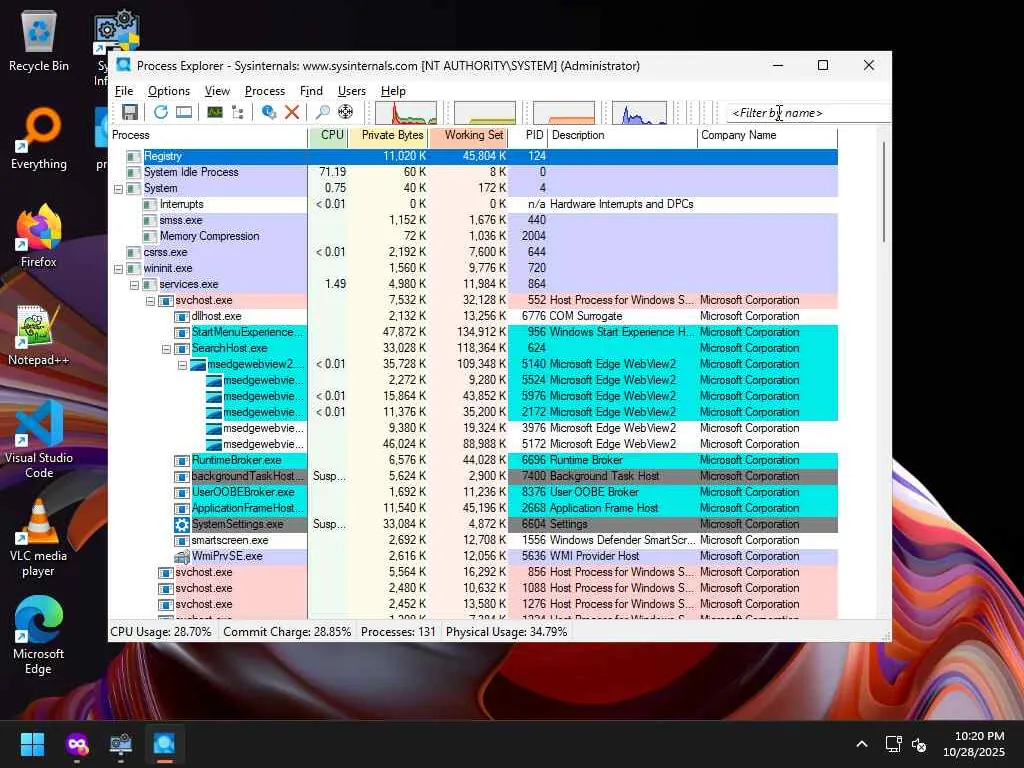Select the smartscreen.exe process row
This screenshot has height=768, width=1024.
pyautogui.click(x=474, y=540)
